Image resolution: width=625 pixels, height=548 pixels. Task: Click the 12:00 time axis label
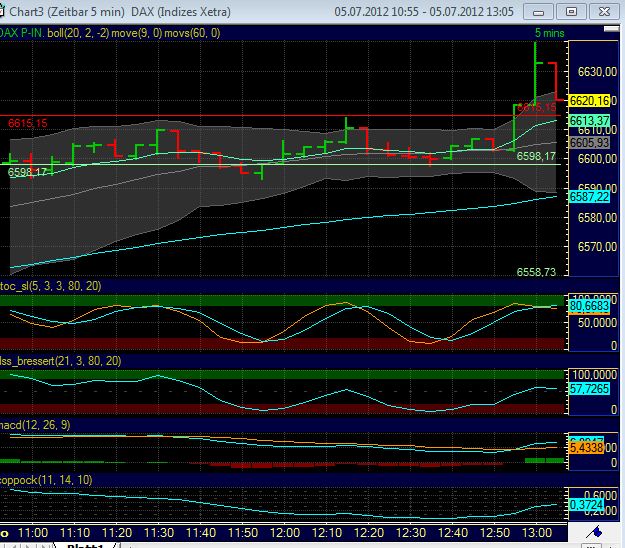285,533
